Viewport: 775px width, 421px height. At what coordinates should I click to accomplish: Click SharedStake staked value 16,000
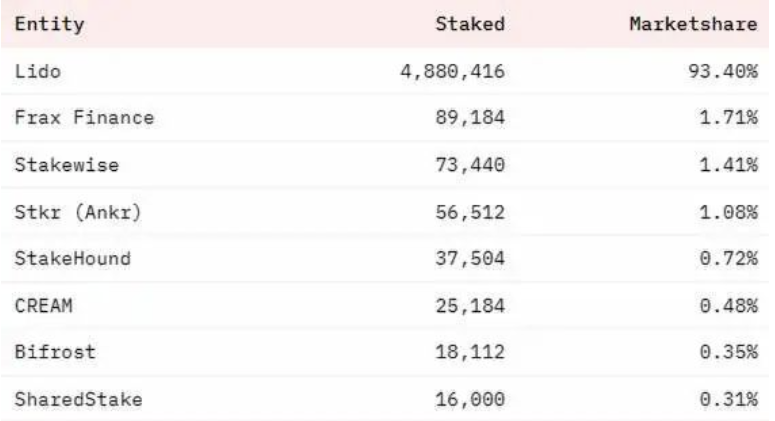(x=470, y=400)
